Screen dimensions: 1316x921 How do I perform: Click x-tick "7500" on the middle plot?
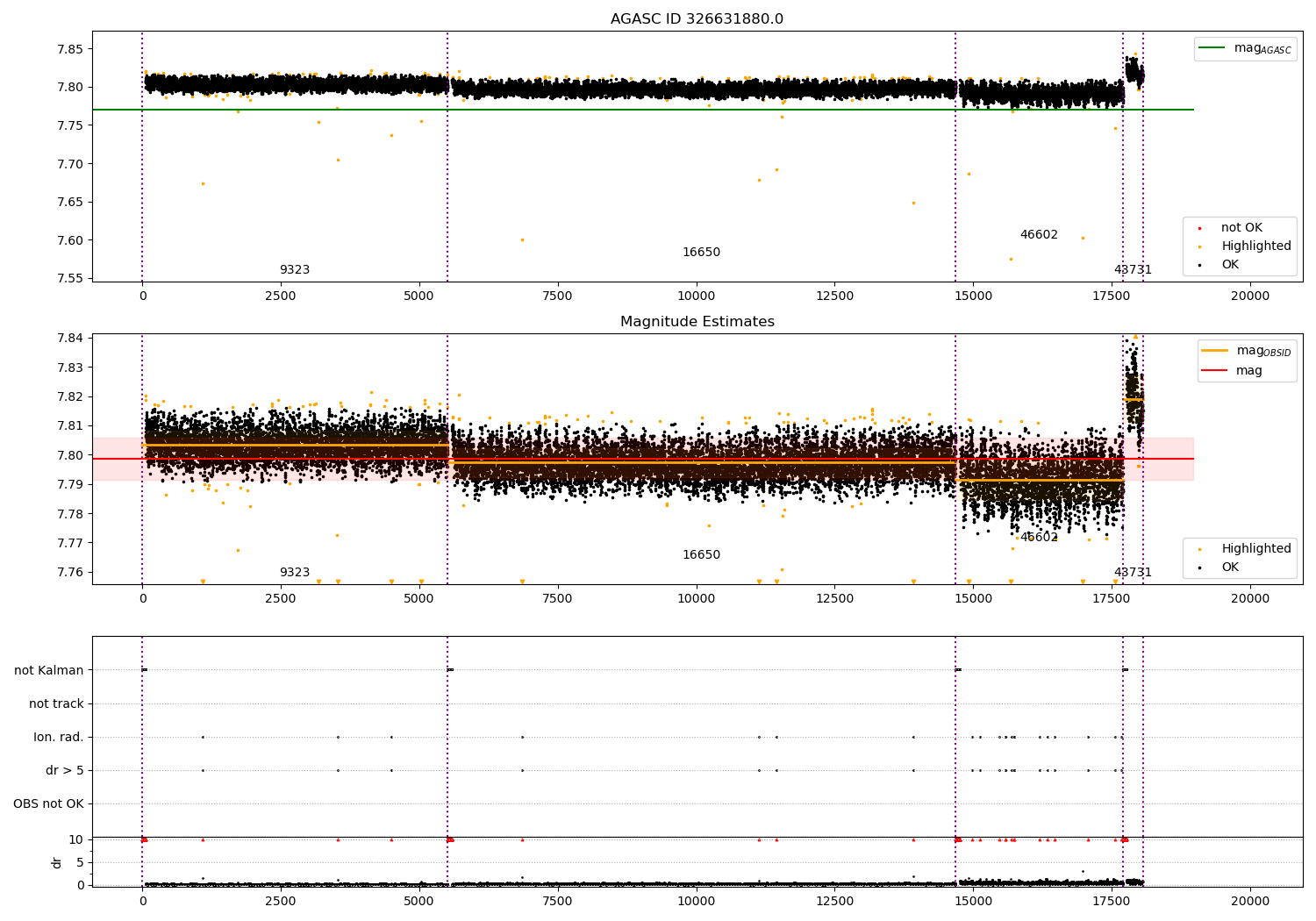pyautogui.click(x=557, y=599)
